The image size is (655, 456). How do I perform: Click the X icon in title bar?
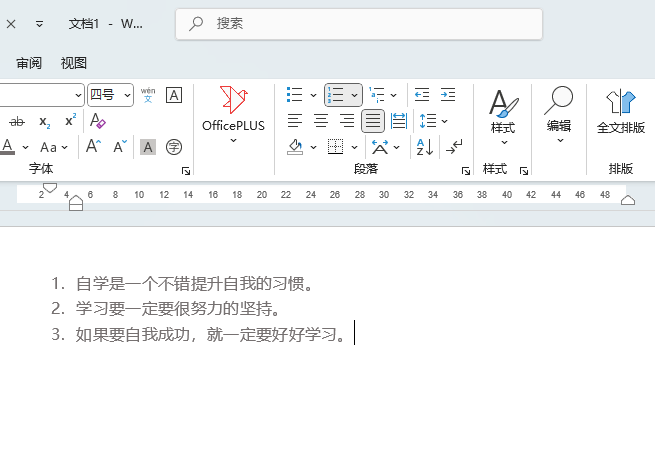(x=11, y=24)
